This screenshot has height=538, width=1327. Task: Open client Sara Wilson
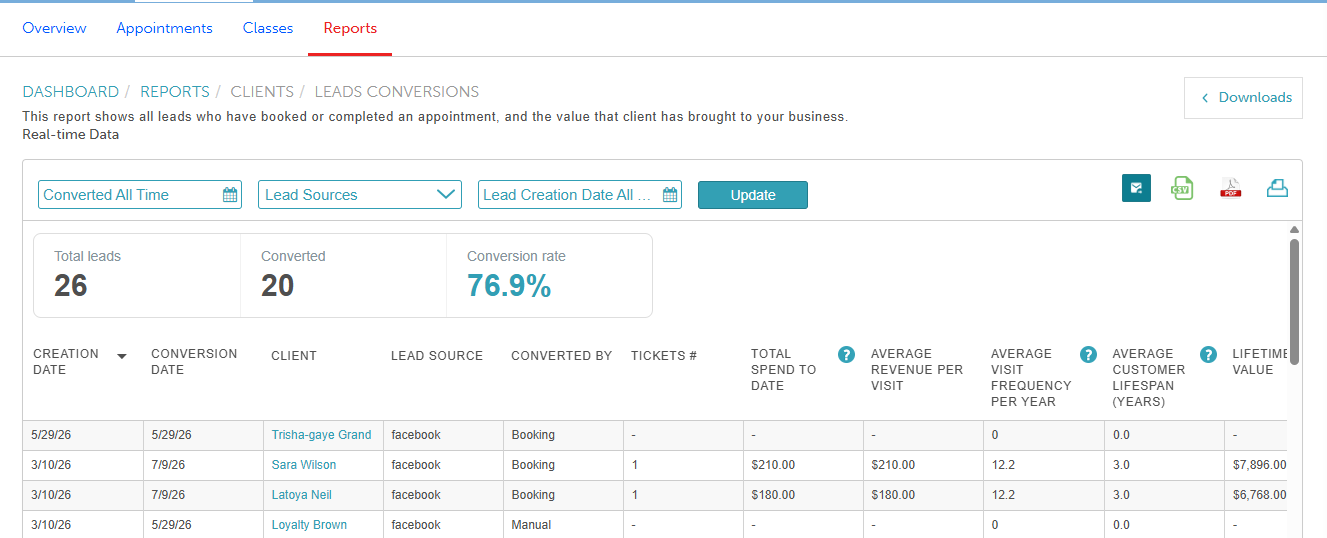[304, 465]
